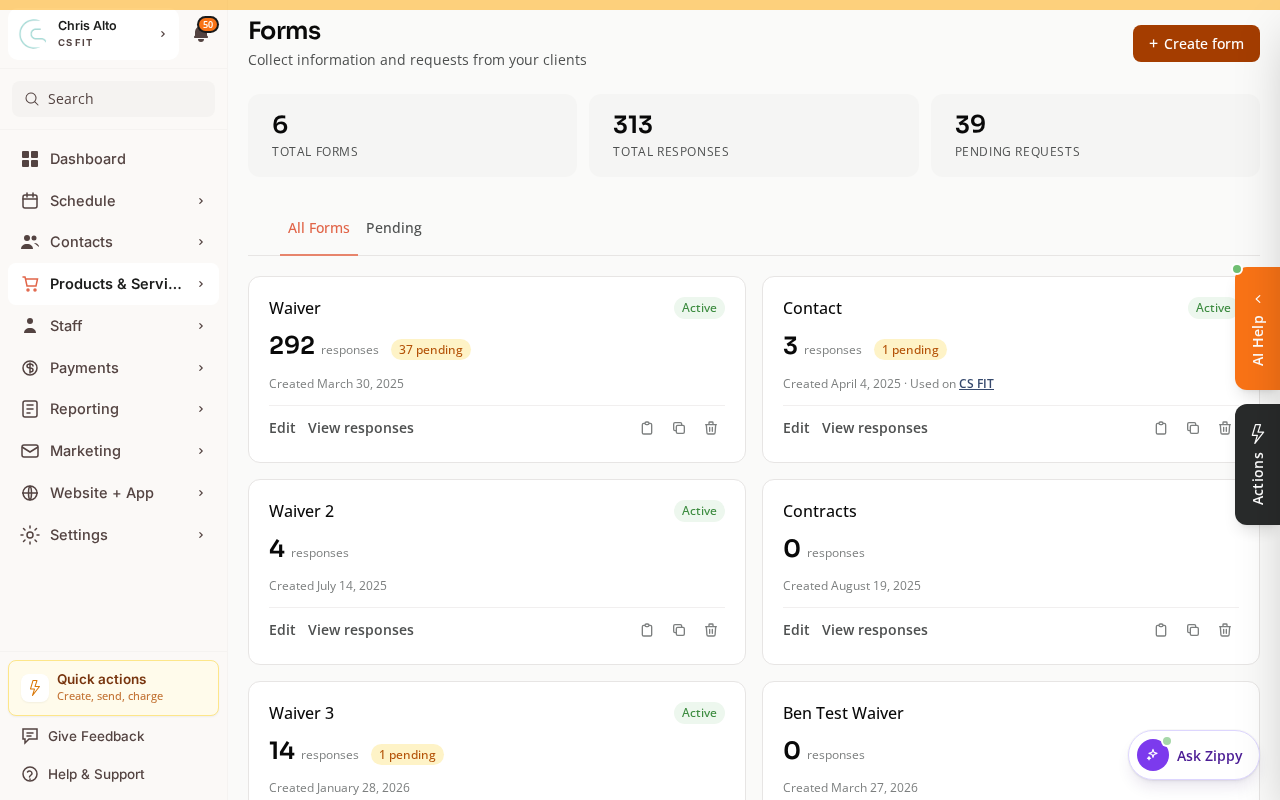Click the Waiver 3 form title
Image resolution: width=1280 pixels, height=800 pixels.
301,713
